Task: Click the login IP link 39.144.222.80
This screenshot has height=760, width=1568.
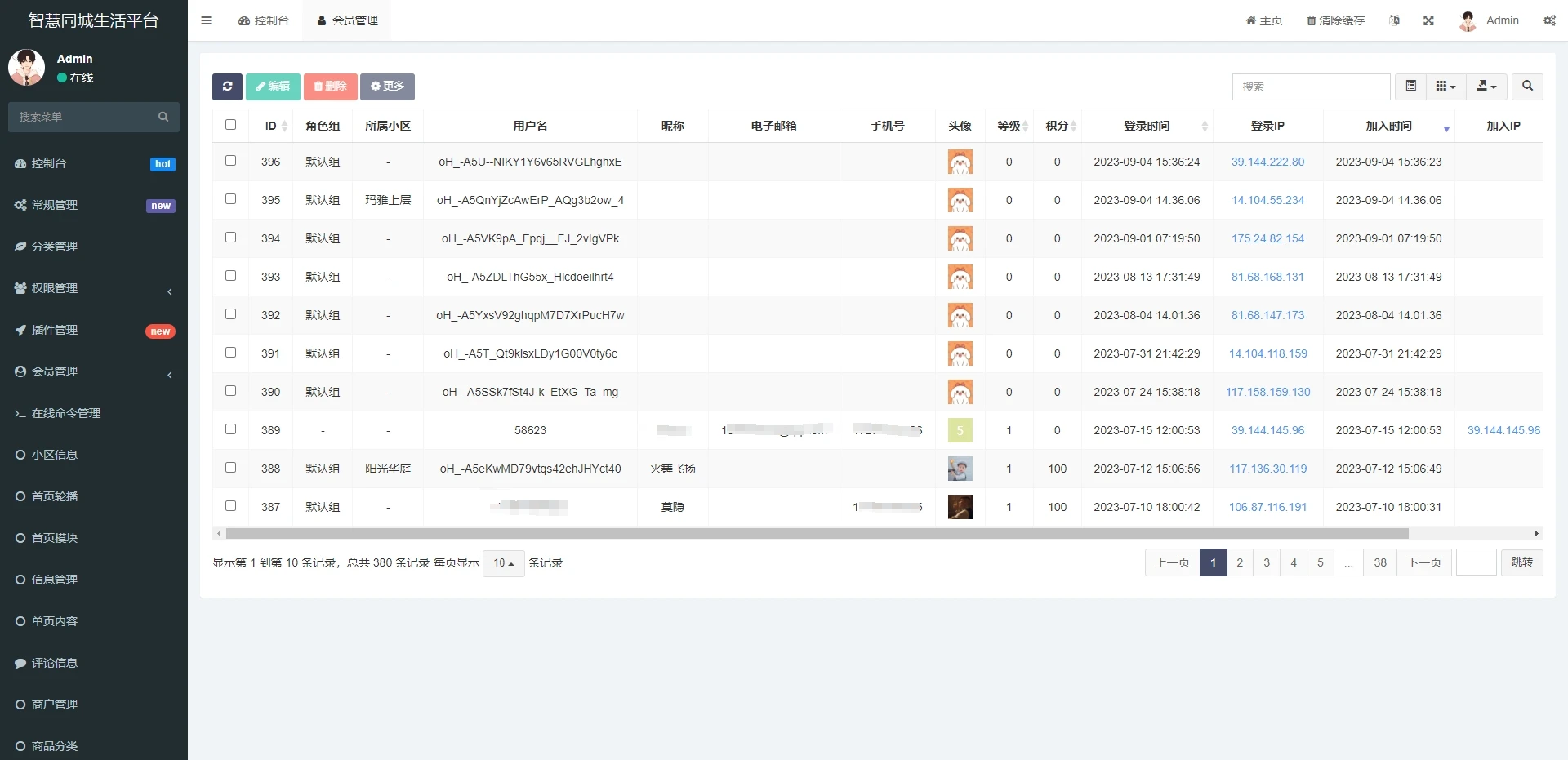Action: (1267, 162)
